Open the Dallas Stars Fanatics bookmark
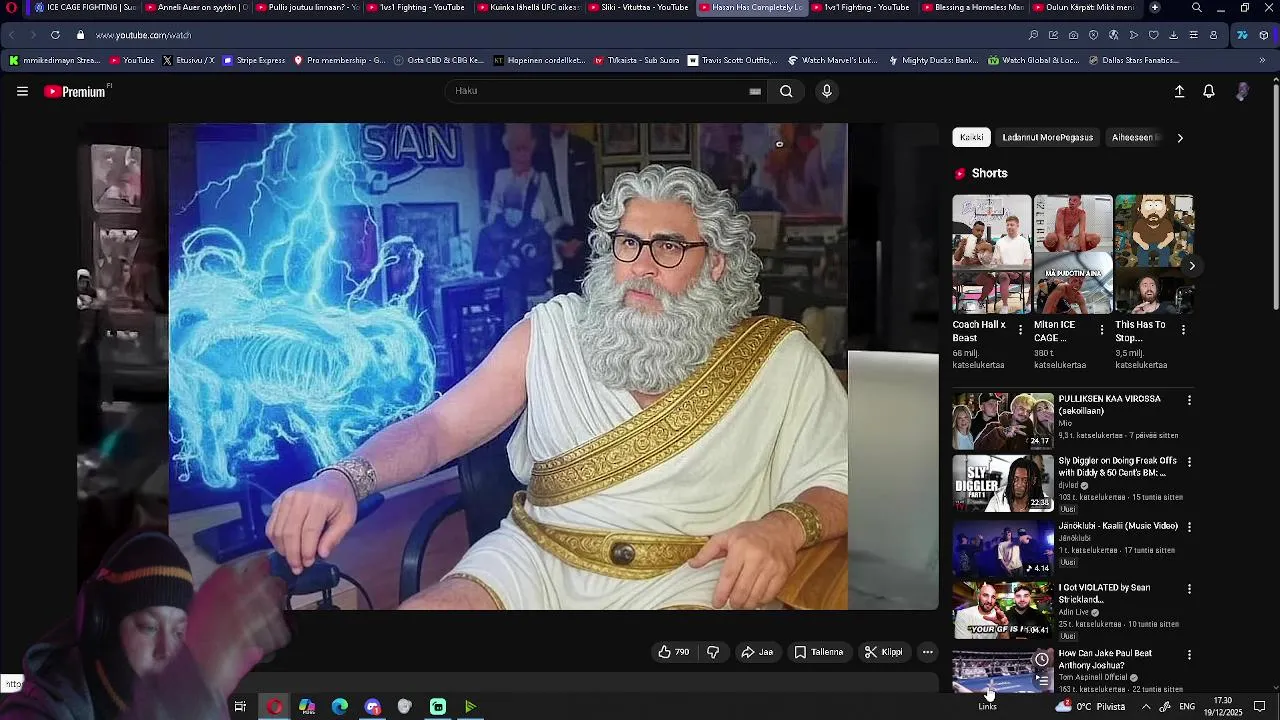This screenshot has width=1280, height=720. click(1133, 60)
